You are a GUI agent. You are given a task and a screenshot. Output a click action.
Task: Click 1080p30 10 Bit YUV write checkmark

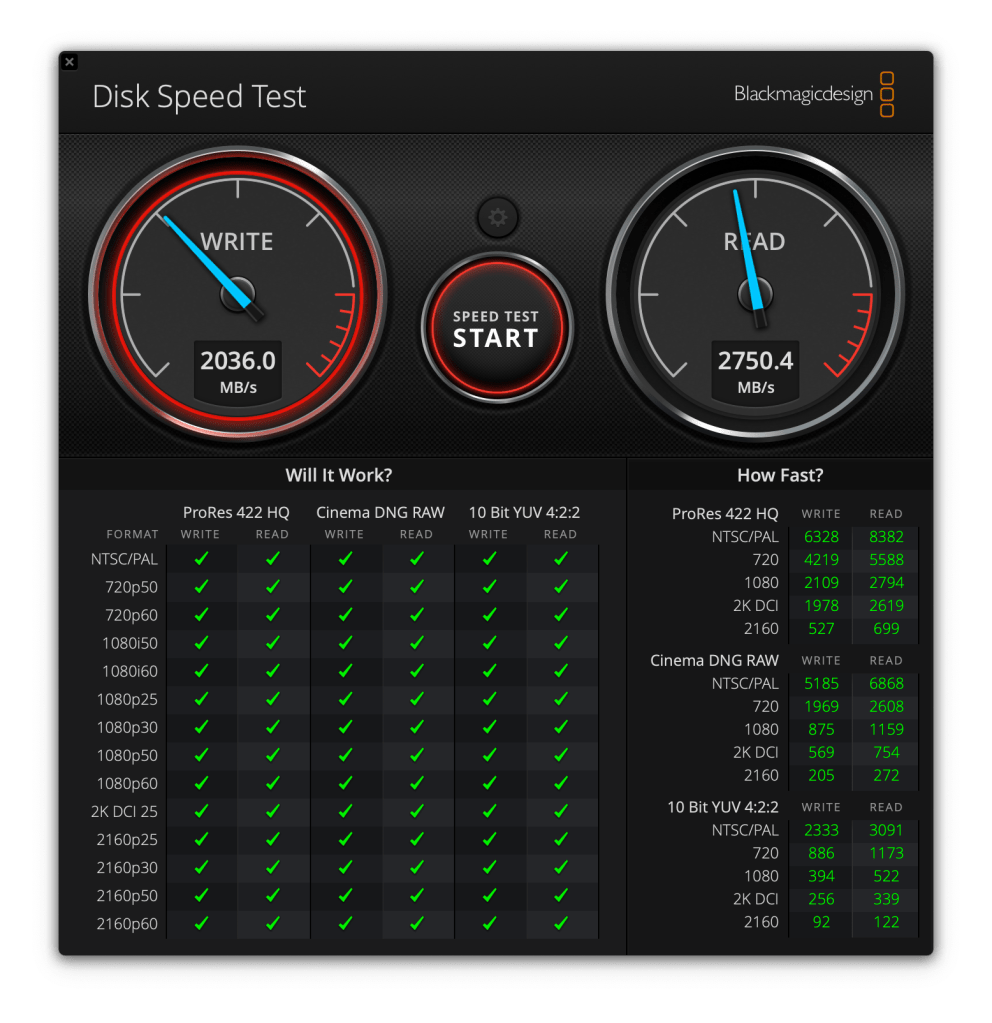(489, 727)
